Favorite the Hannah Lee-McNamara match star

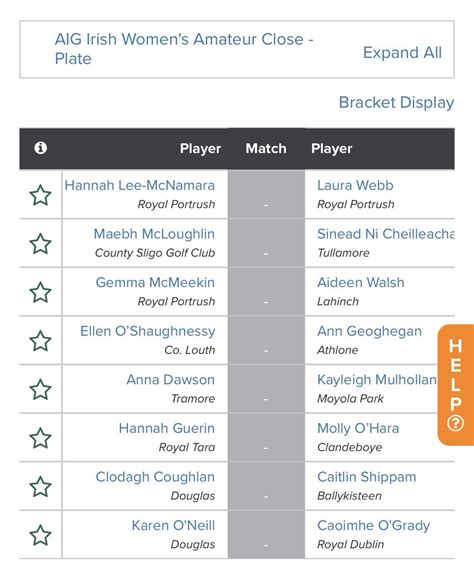[40, 195]
